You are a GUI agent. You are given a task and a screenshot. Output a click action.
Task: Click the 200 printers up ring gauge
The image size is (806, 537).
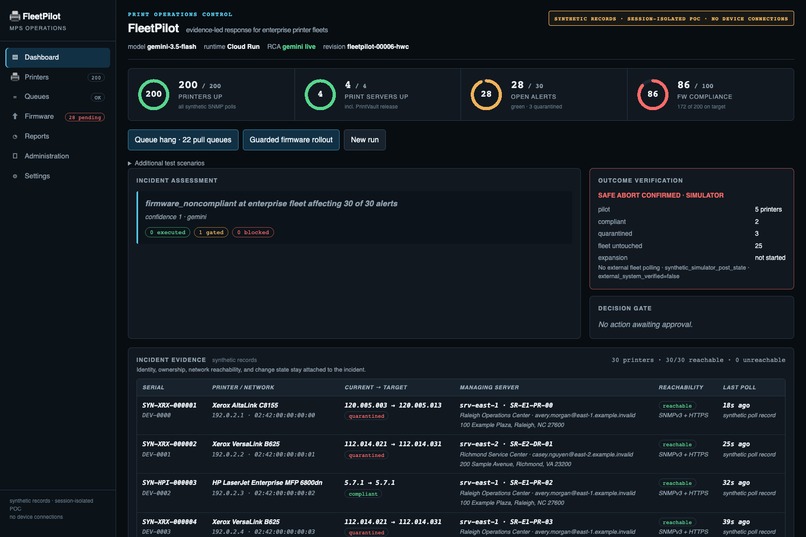153,94
